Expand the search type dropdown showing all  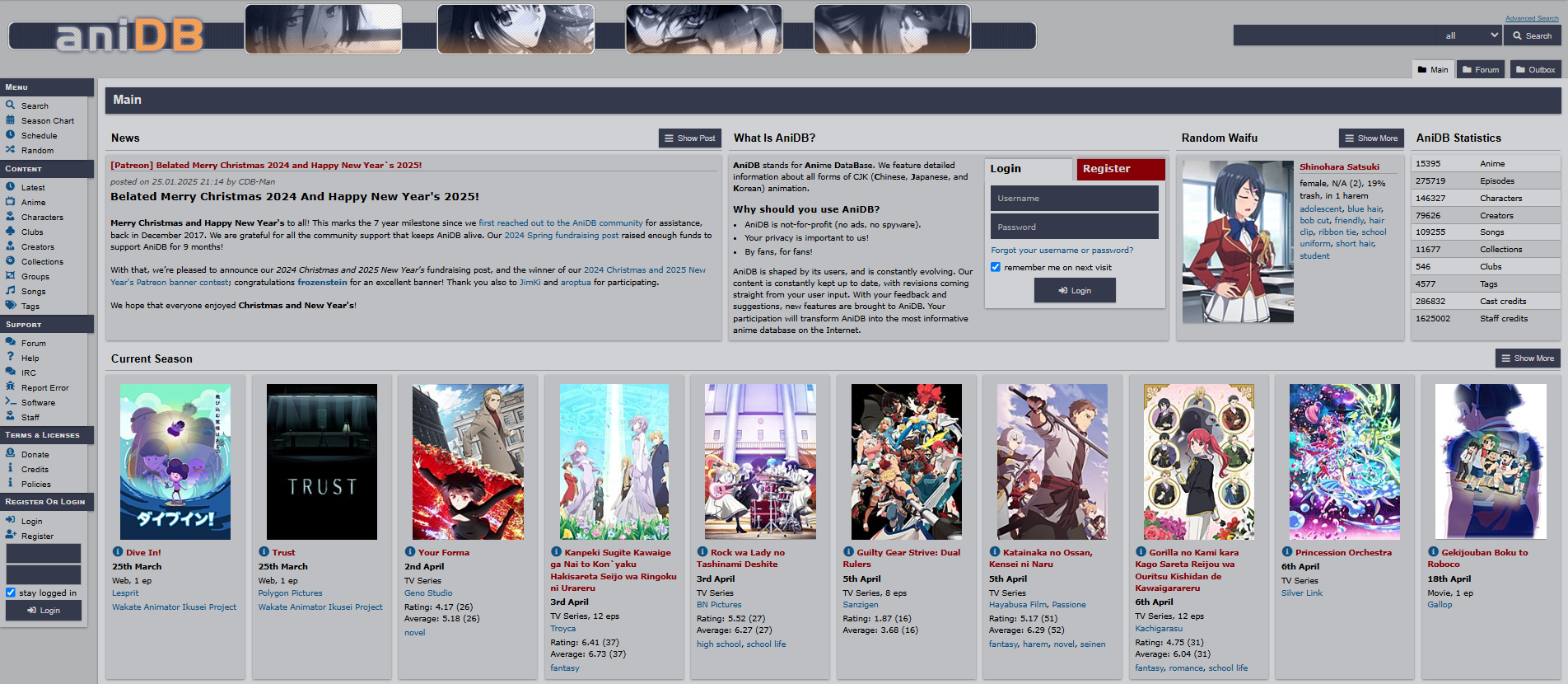pos(1471,35)
